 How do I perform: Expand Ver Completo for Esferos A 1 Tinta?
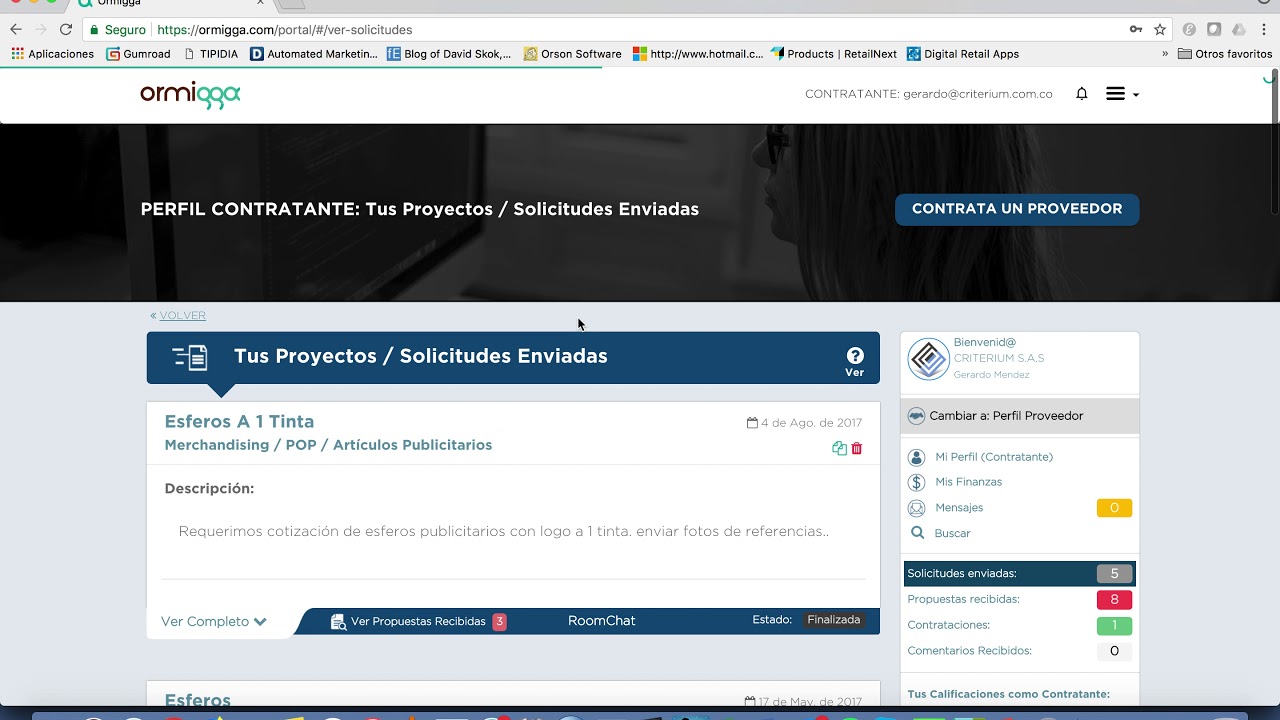point(214,621)
